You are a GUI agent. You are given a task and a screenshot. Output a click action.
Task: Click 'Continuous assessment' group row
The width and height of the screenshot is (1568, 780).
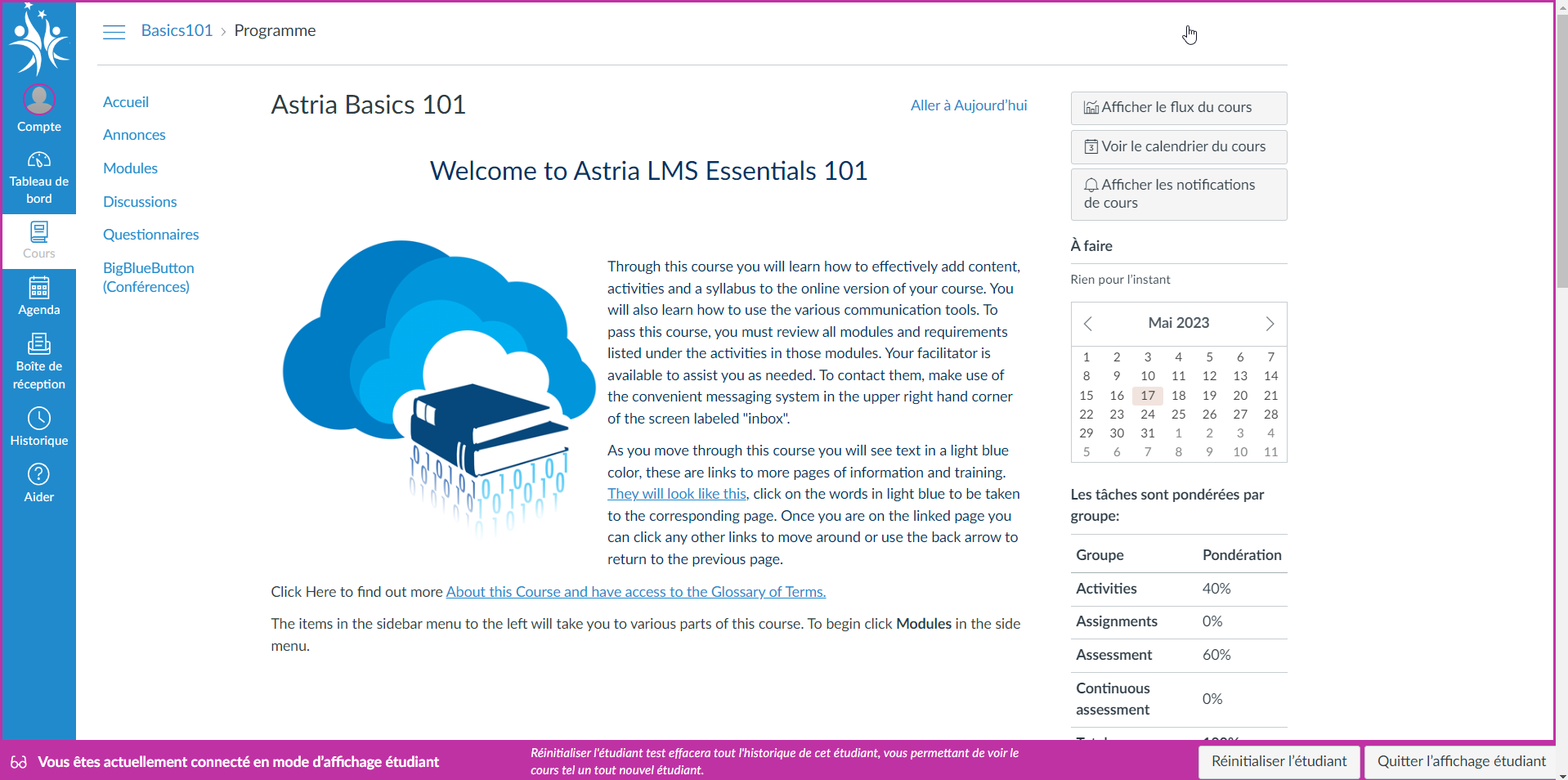1179,699
